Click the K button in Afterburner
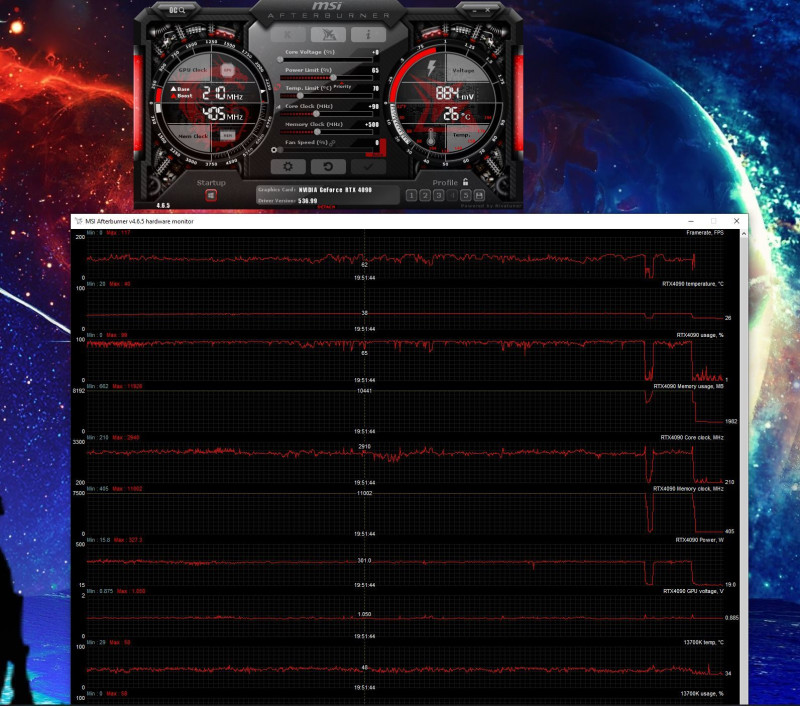The width and height of the screenshot is (800, 706). pyautogui.click(x=288, y=35)
